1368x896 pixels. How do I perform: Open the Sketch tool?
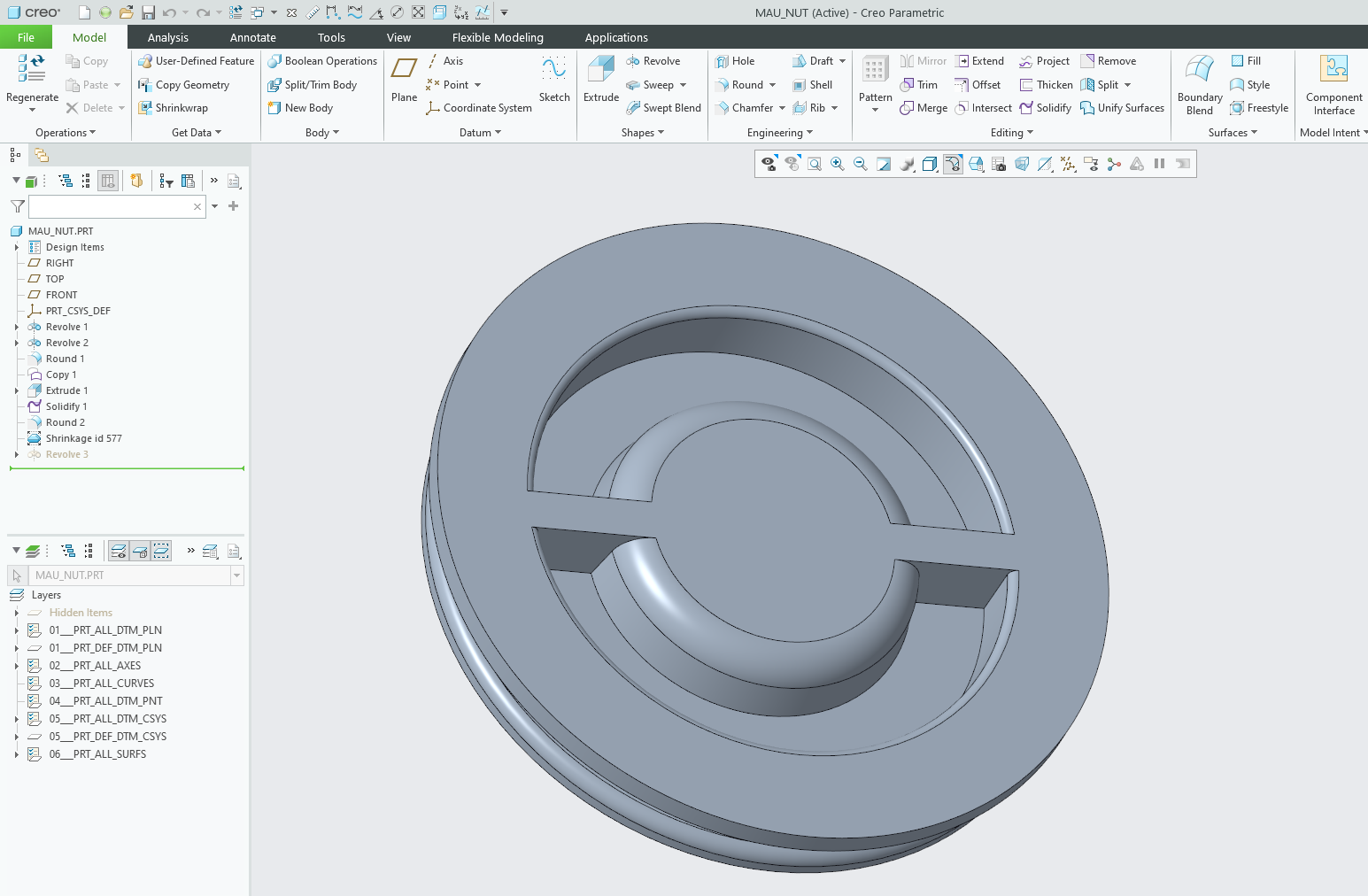click(x=553, y=71)
